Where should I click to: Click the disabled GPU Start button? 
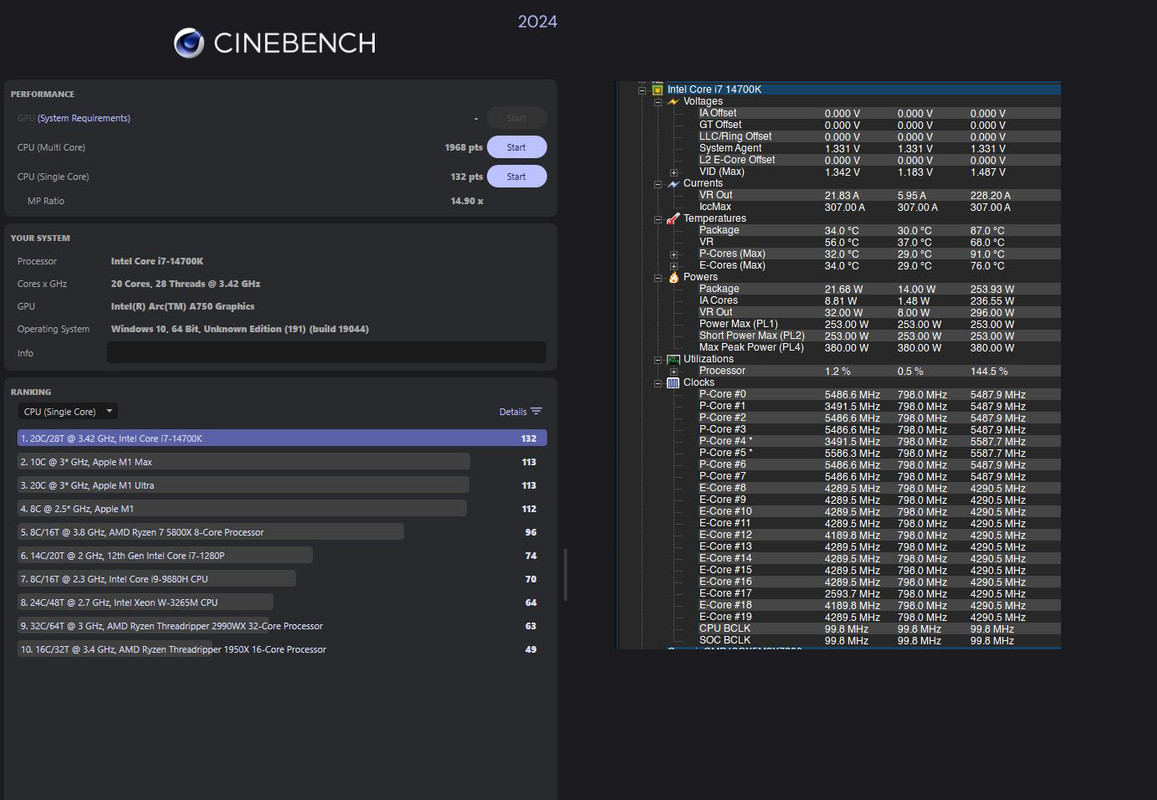[x=517, y=118]
